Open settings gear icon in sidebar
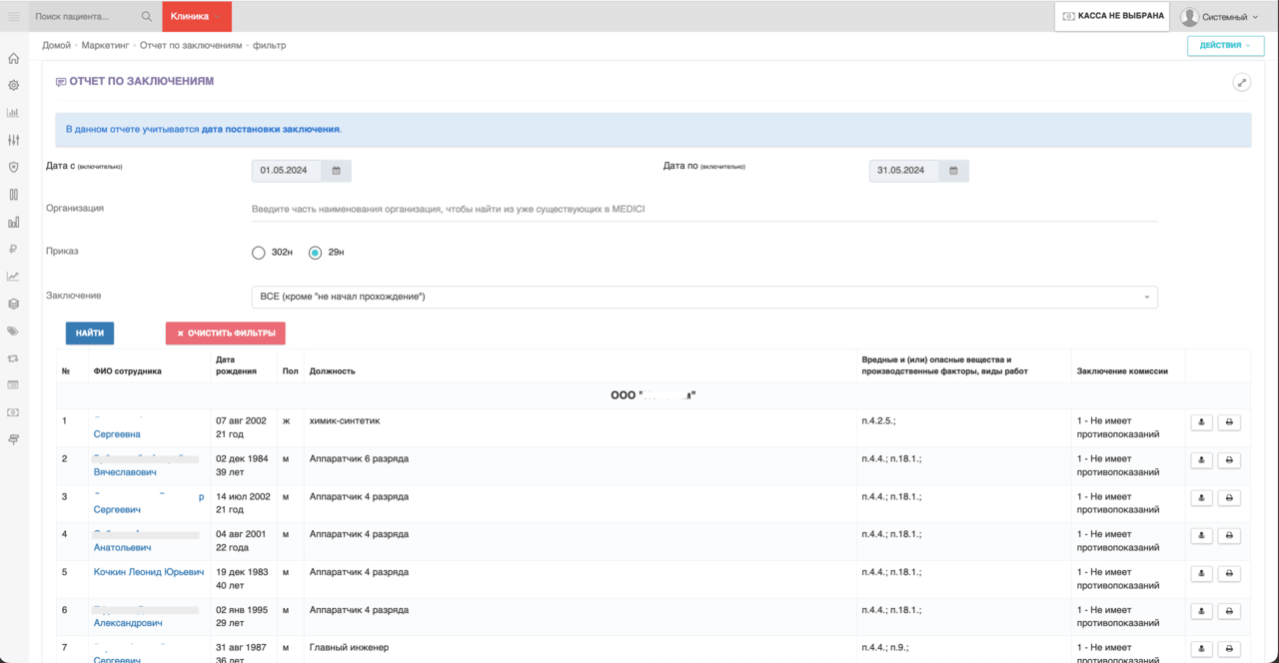This screenshot has width=1279, height=663. 13,86
